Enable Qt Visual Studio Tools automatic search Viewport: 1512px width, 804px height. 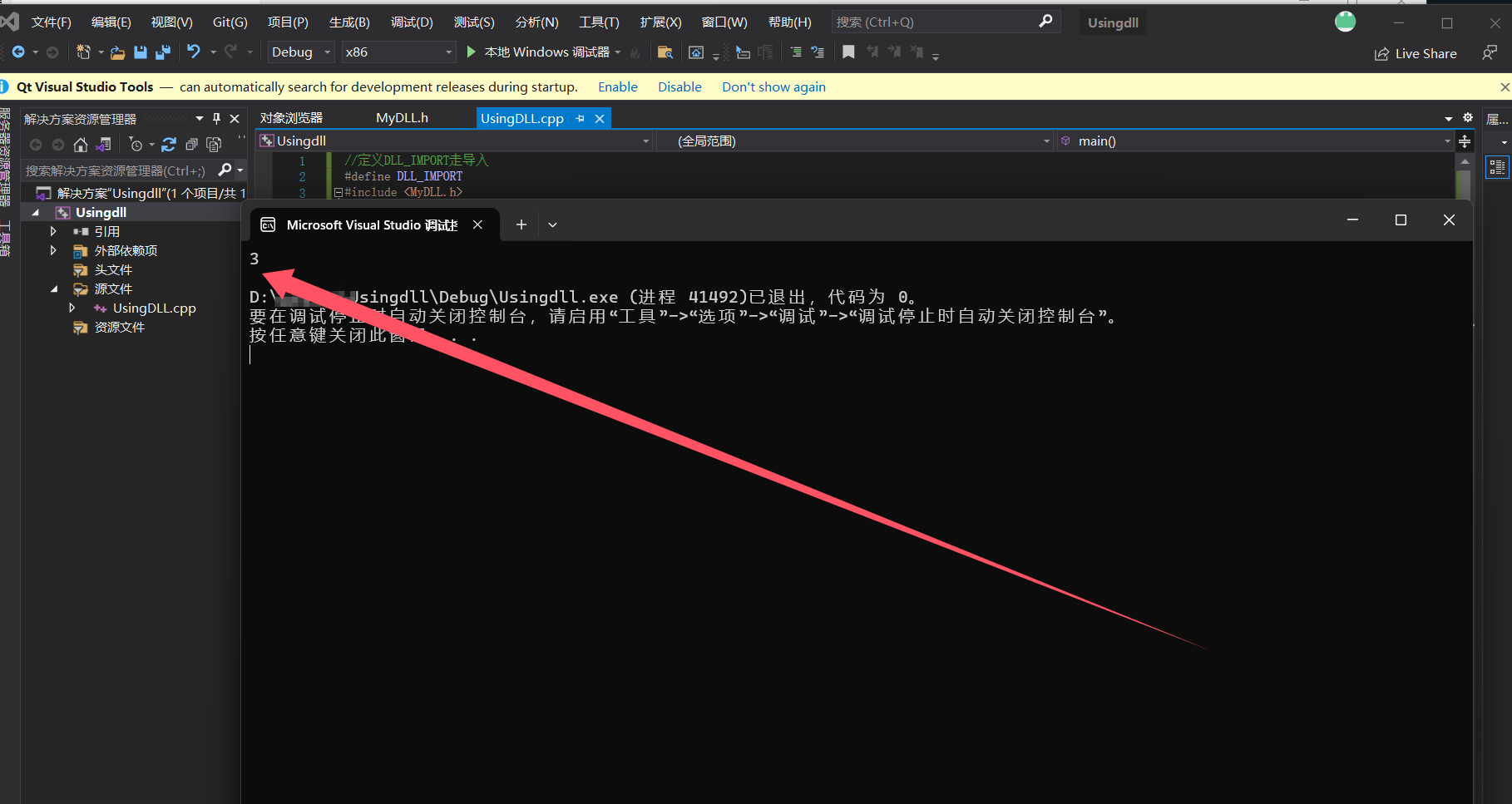coord(617,86)
